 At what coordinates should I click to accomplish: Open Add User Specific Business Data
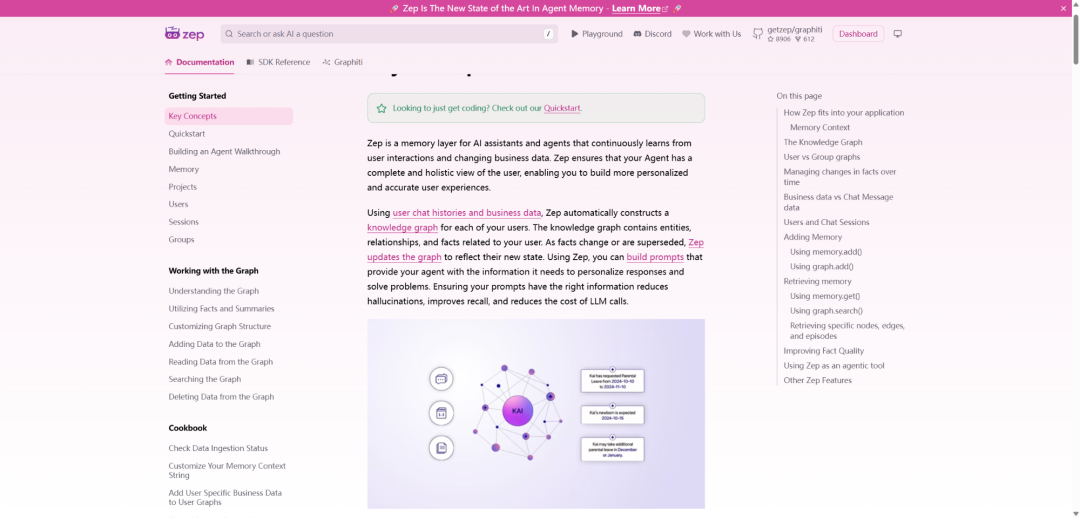[225, 497]
